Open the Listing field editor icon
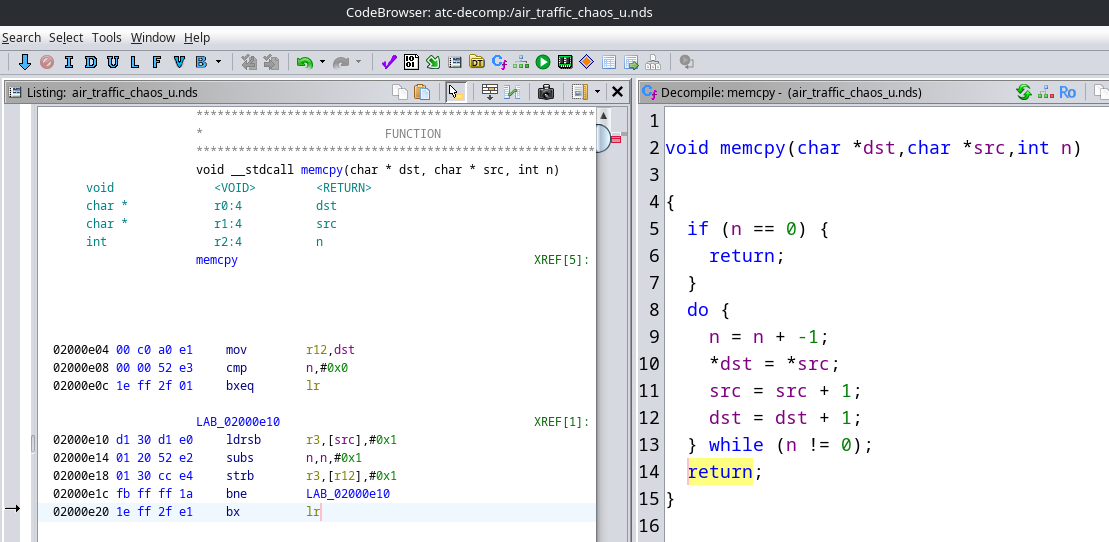The image size is (1109, 542). (x=489, y=92)
